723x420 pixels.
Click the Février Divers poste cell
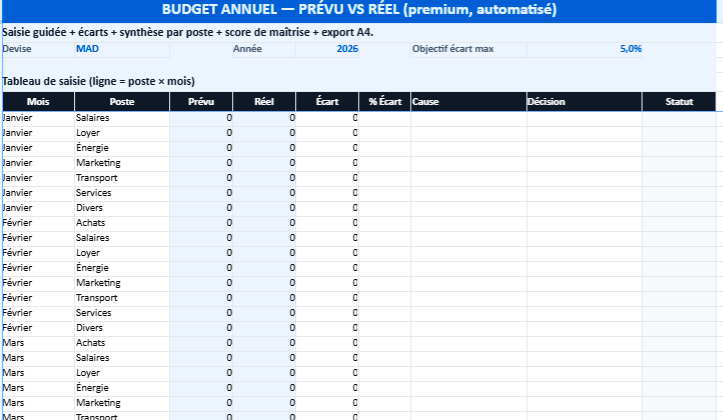(x=121, y=328)
